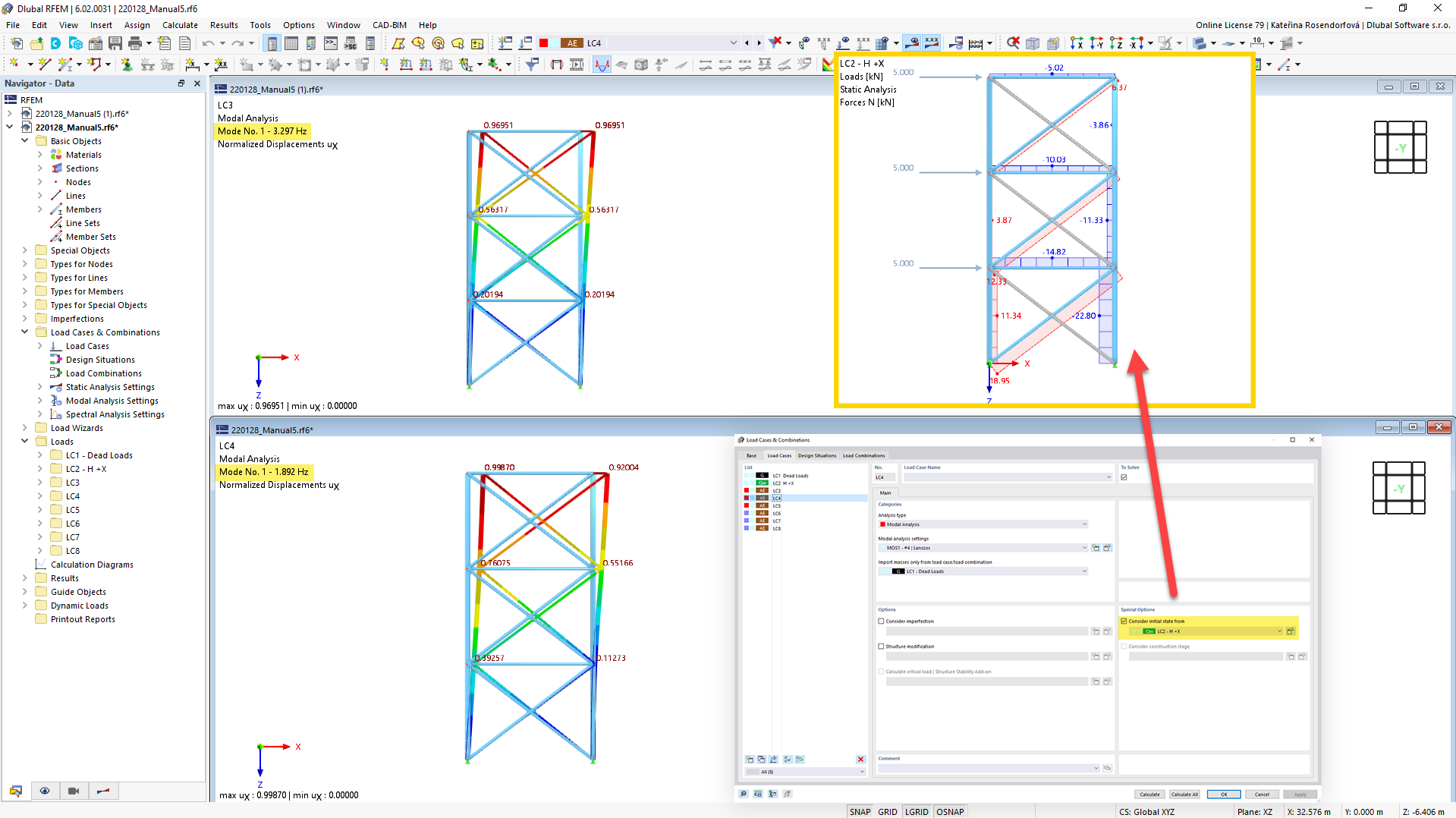Click the AE brown category swatch in toolbar

point(572,43)
